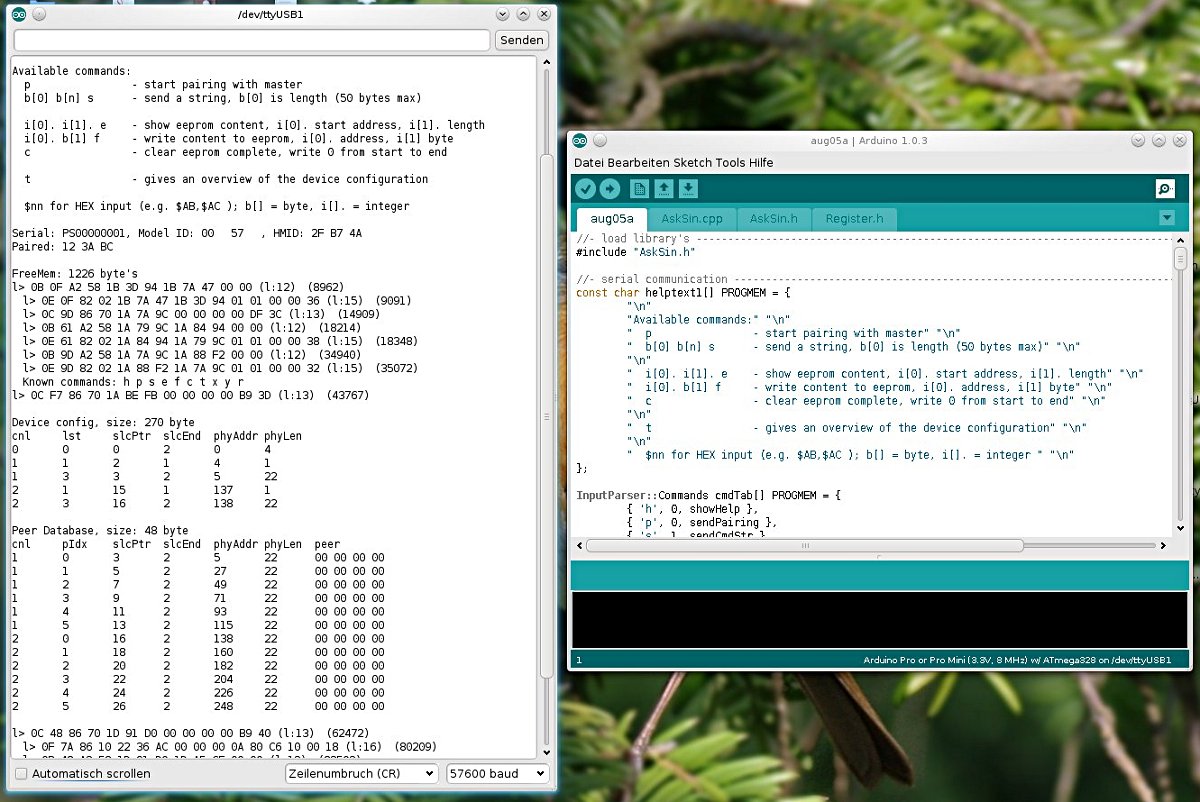The width and height of the screenshot is (1200, 802).
Task: Click the Arduino logo in the aug05a title bar
Action: pos(581,140)
